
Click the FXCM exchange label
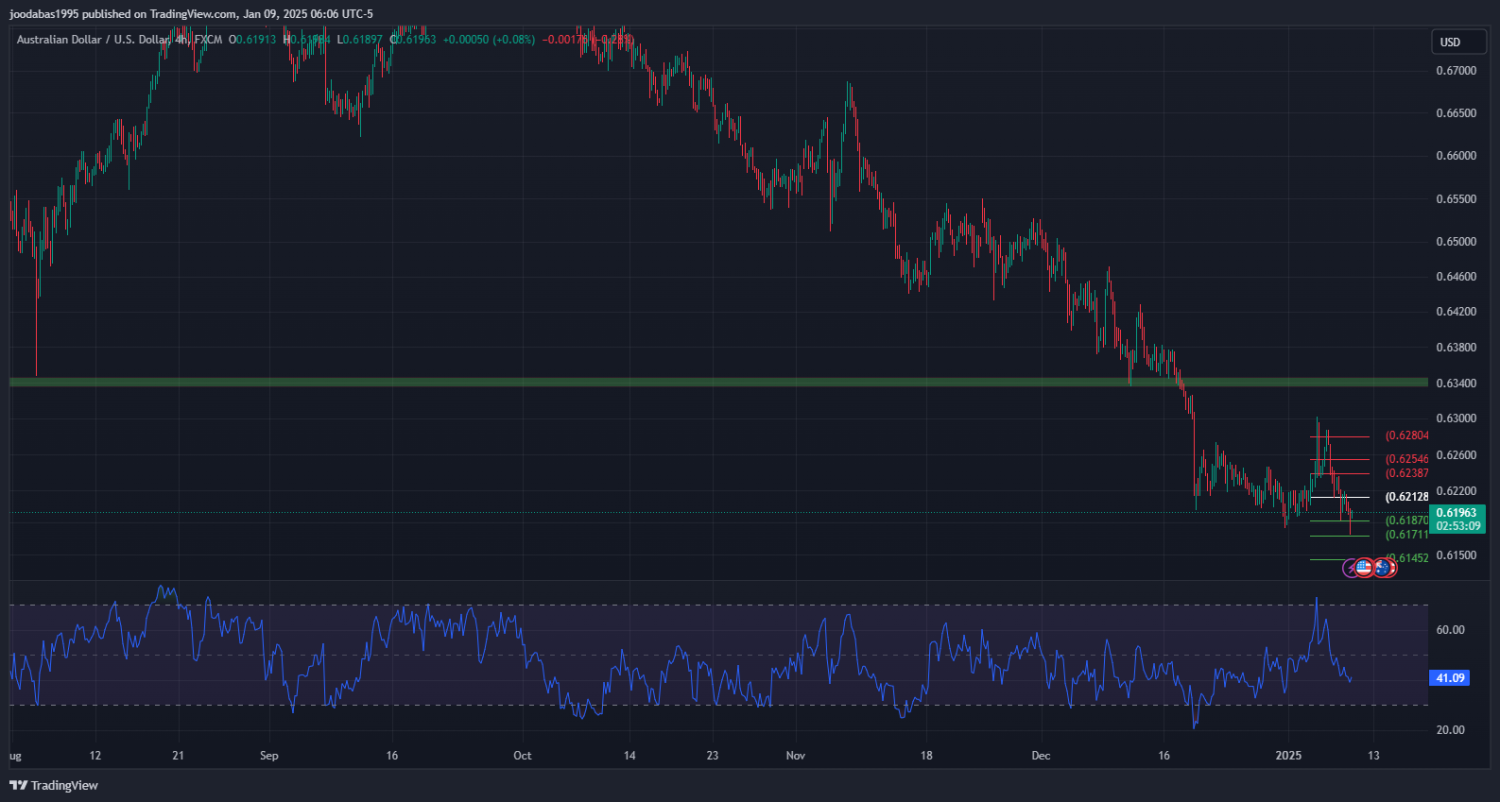pos(208,39)
